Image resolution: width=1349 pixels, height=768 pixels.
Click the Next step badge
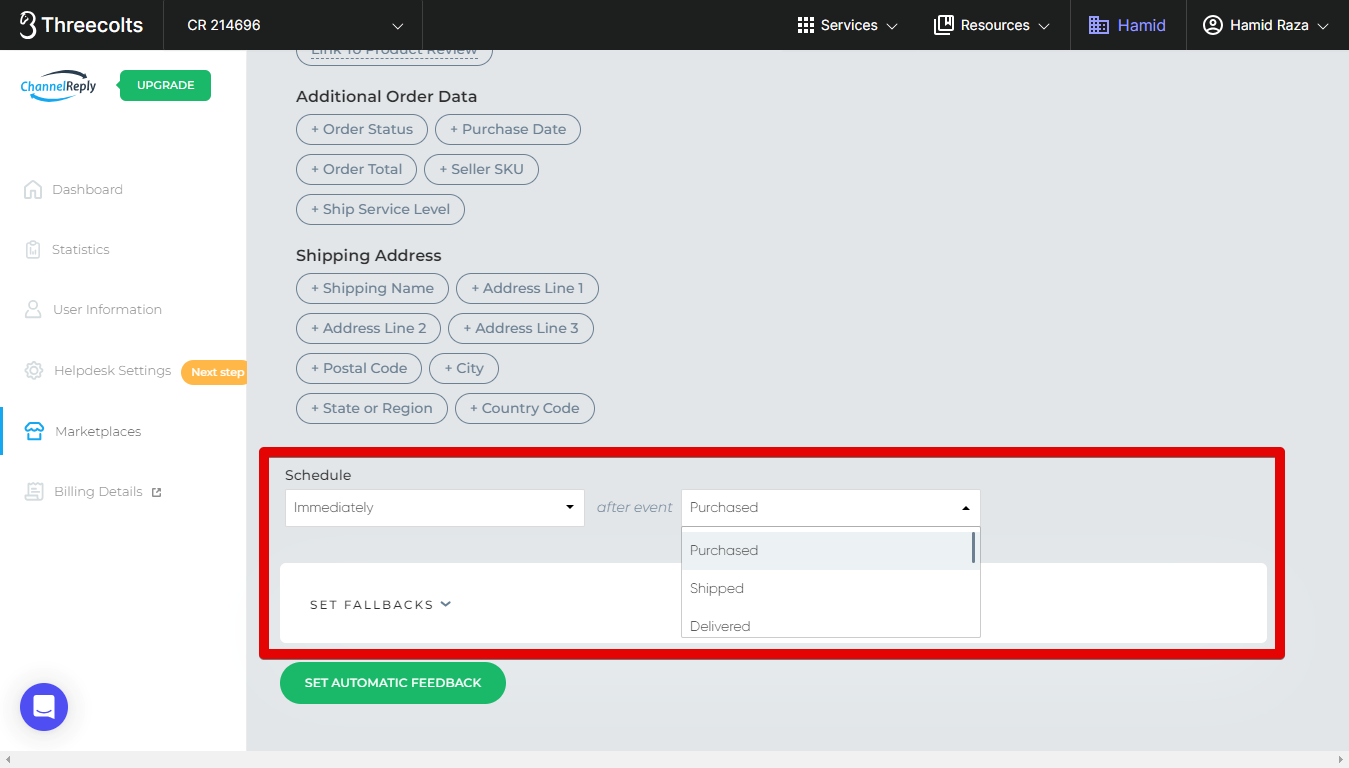point(214,372)
